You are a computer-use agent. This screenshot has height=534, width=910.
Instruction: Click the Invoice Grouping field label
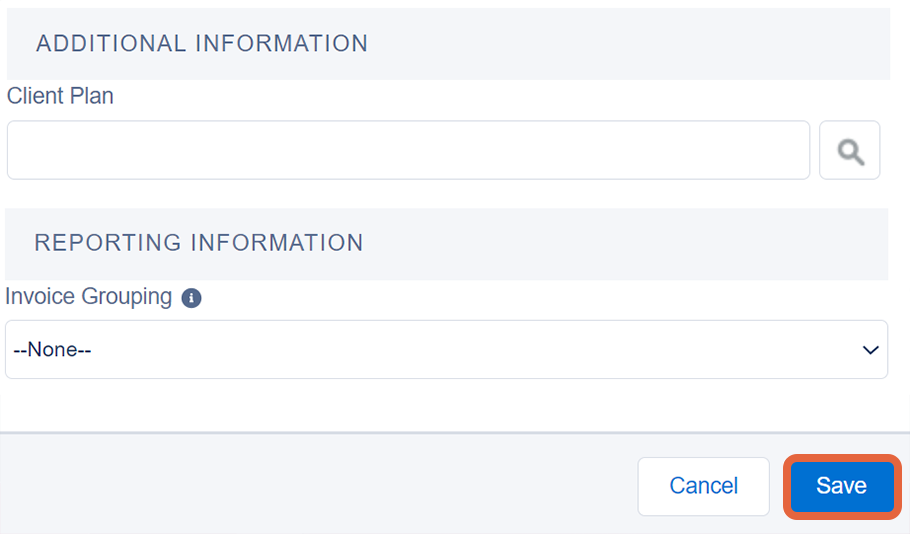(x=88, y=297)
